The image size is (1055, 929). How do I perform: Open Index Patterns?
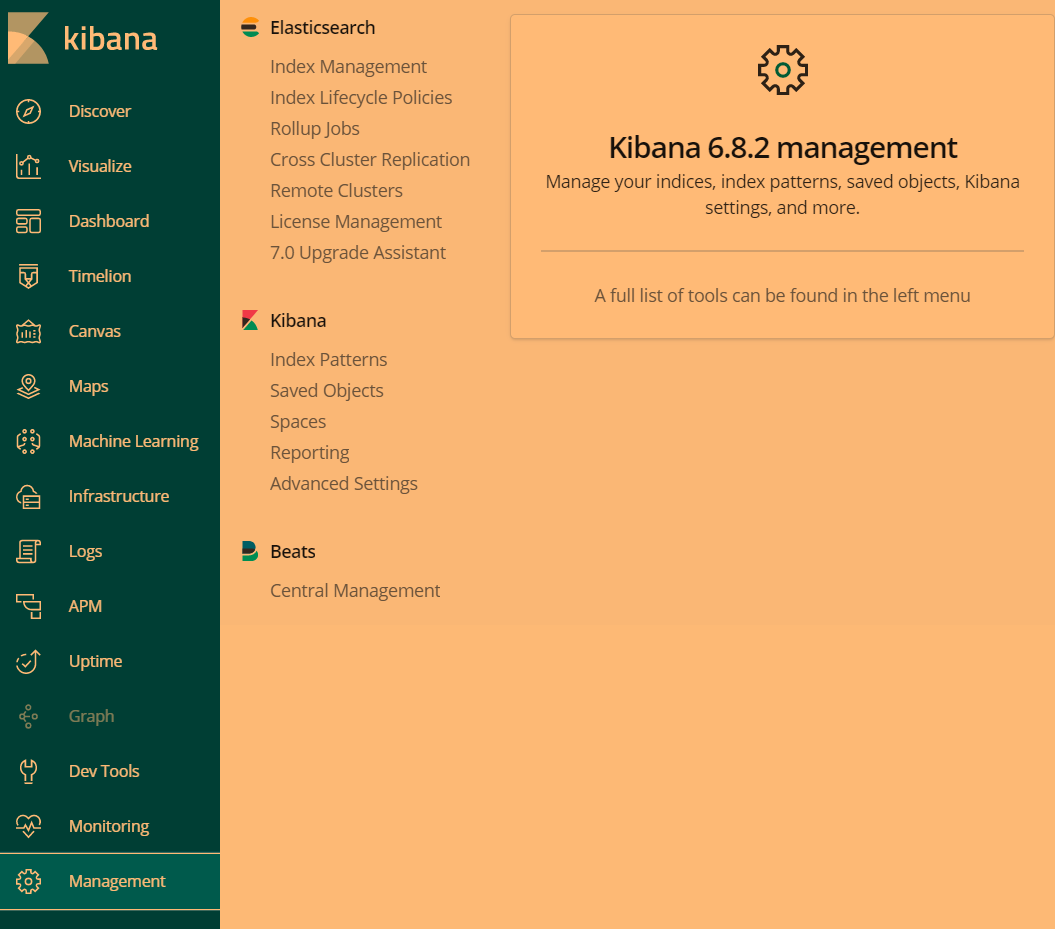click(x=329, y=359)
